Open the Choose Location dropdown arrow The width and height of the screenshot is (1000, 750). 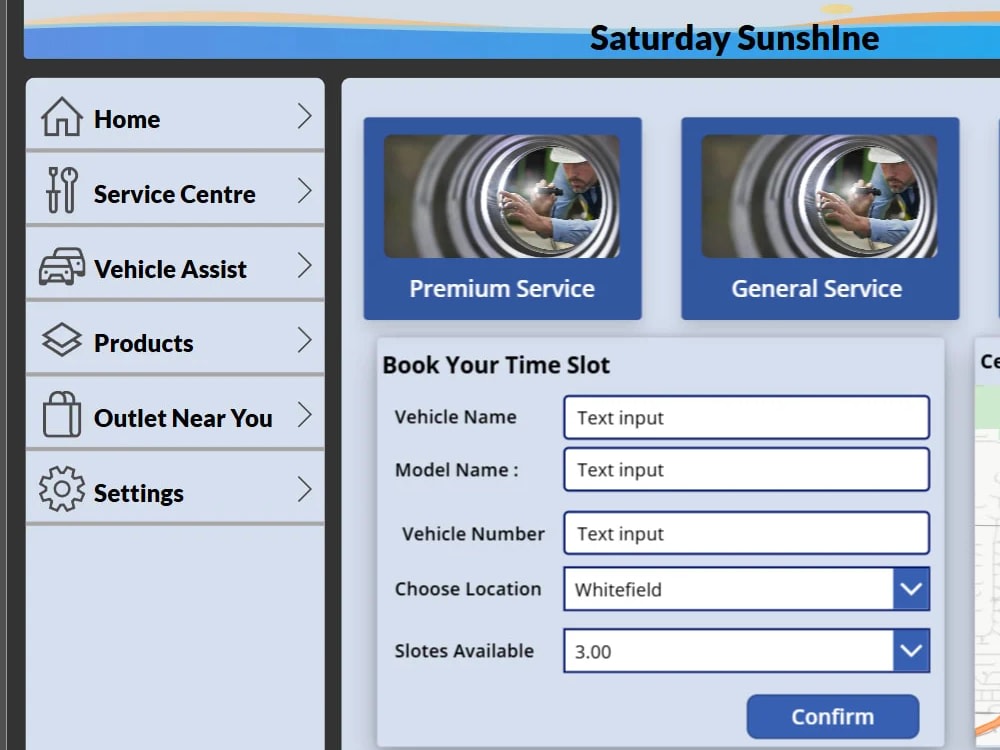911,589
